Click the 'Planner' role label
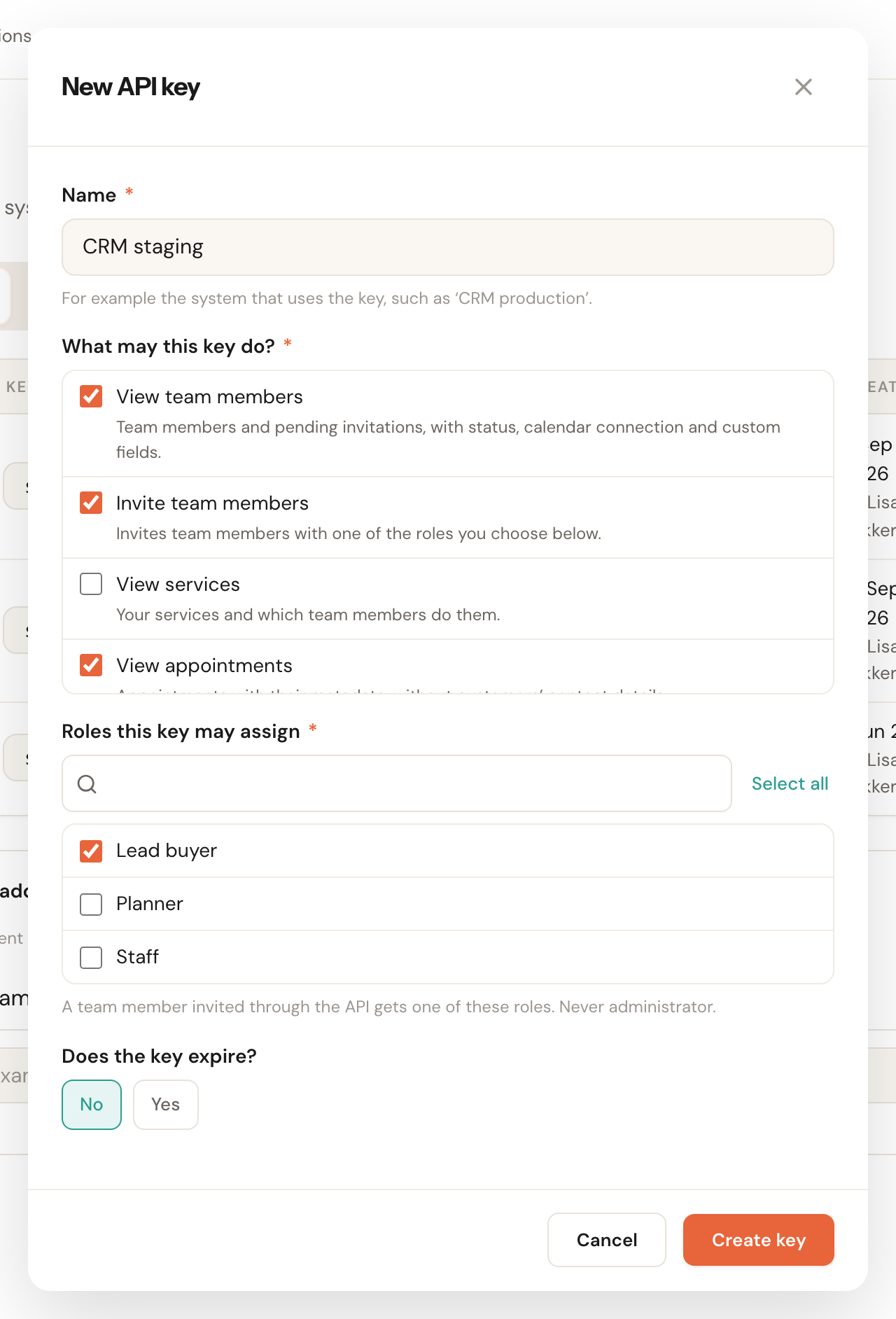The width and height of the screenshot is (896, 1319). coord(150,904)
